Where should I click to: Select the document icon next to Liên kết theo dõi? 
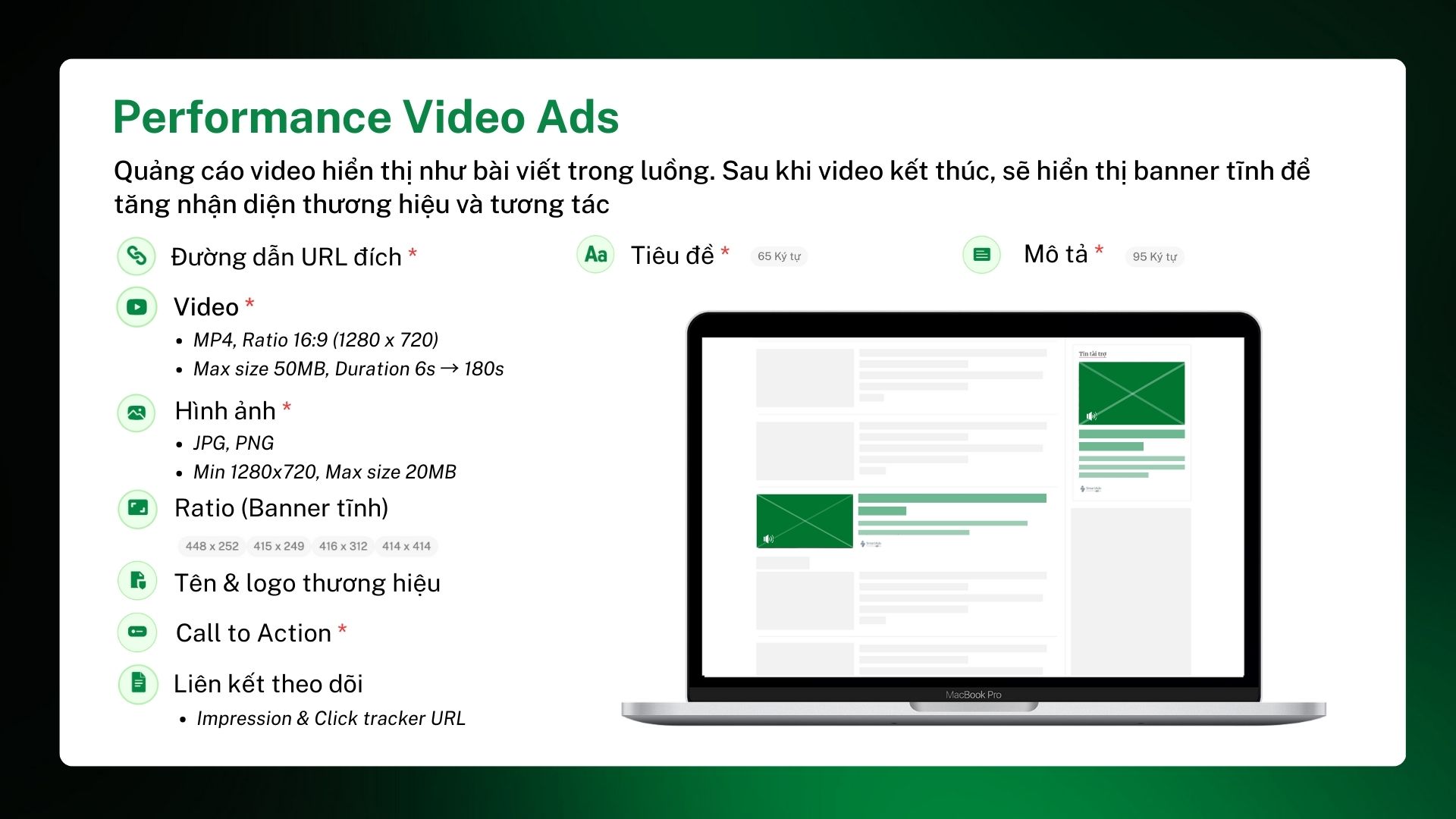(137, 683)
